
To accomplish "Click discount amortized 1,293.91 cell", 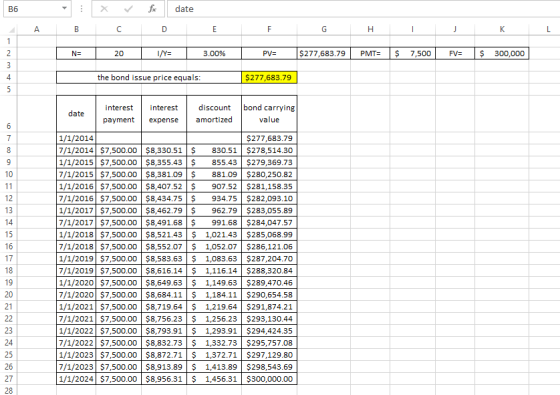I will tap(214, 331).
